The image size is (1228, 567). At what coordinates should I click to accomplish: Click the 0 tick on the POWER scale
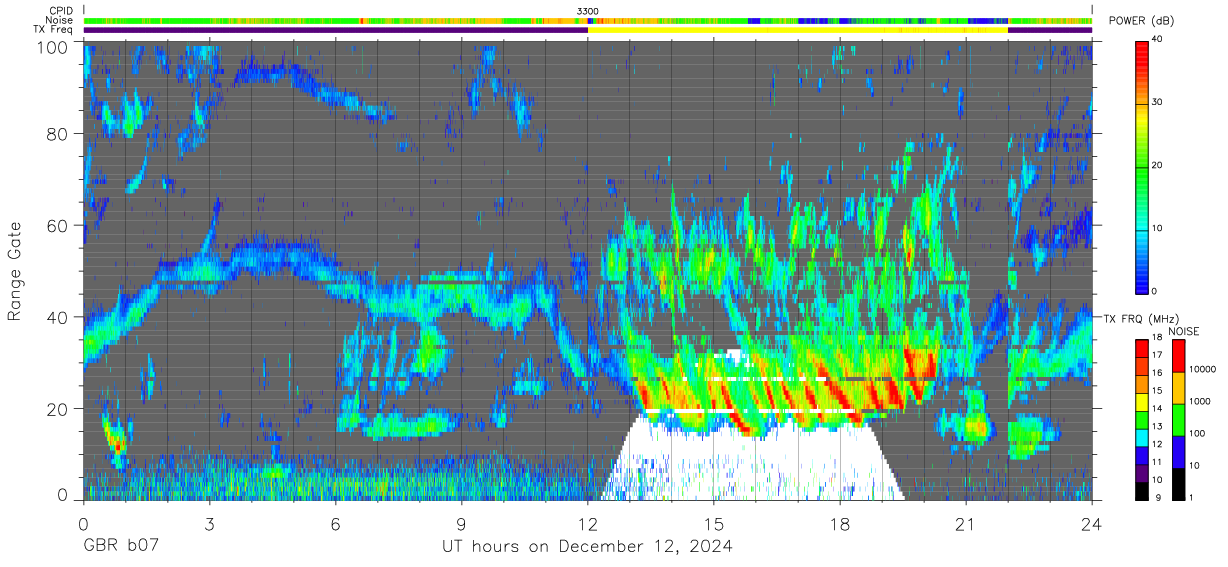tap(1153, 291)
